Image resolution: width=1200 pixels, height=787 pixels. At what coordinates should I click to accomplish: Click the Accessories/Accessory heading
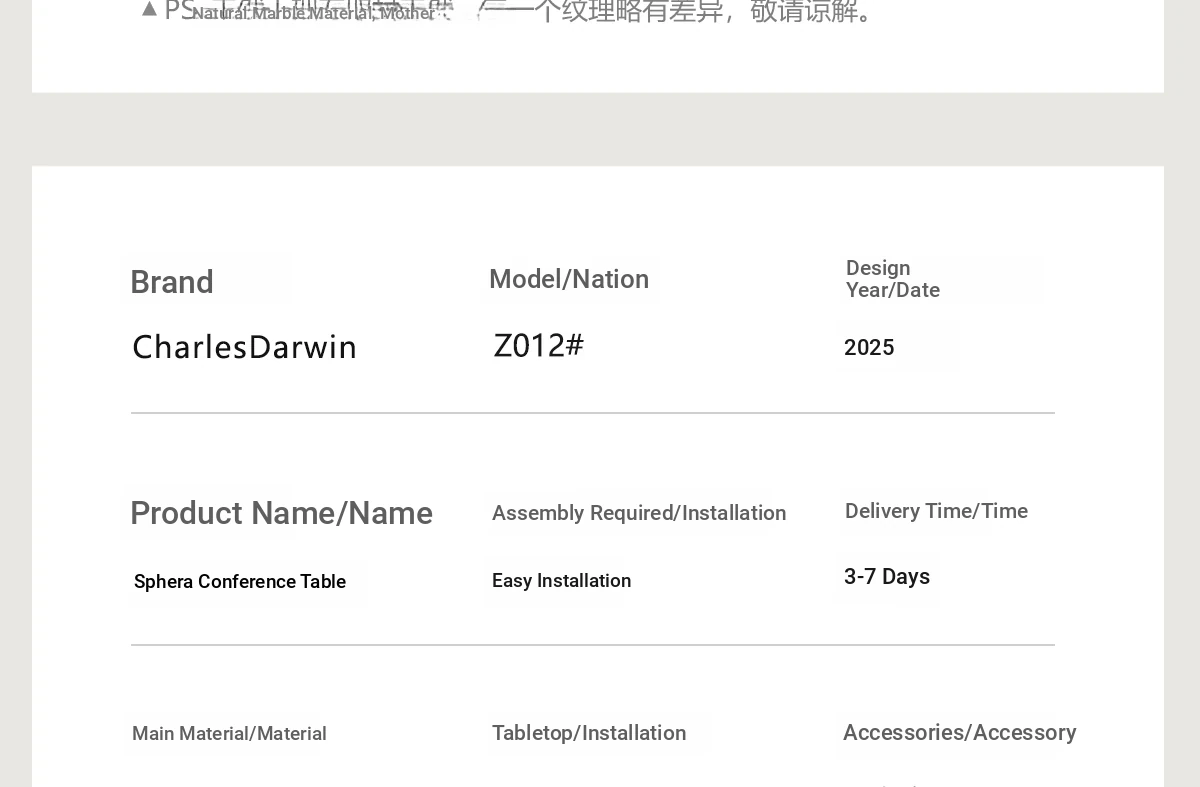pos(959,733)
